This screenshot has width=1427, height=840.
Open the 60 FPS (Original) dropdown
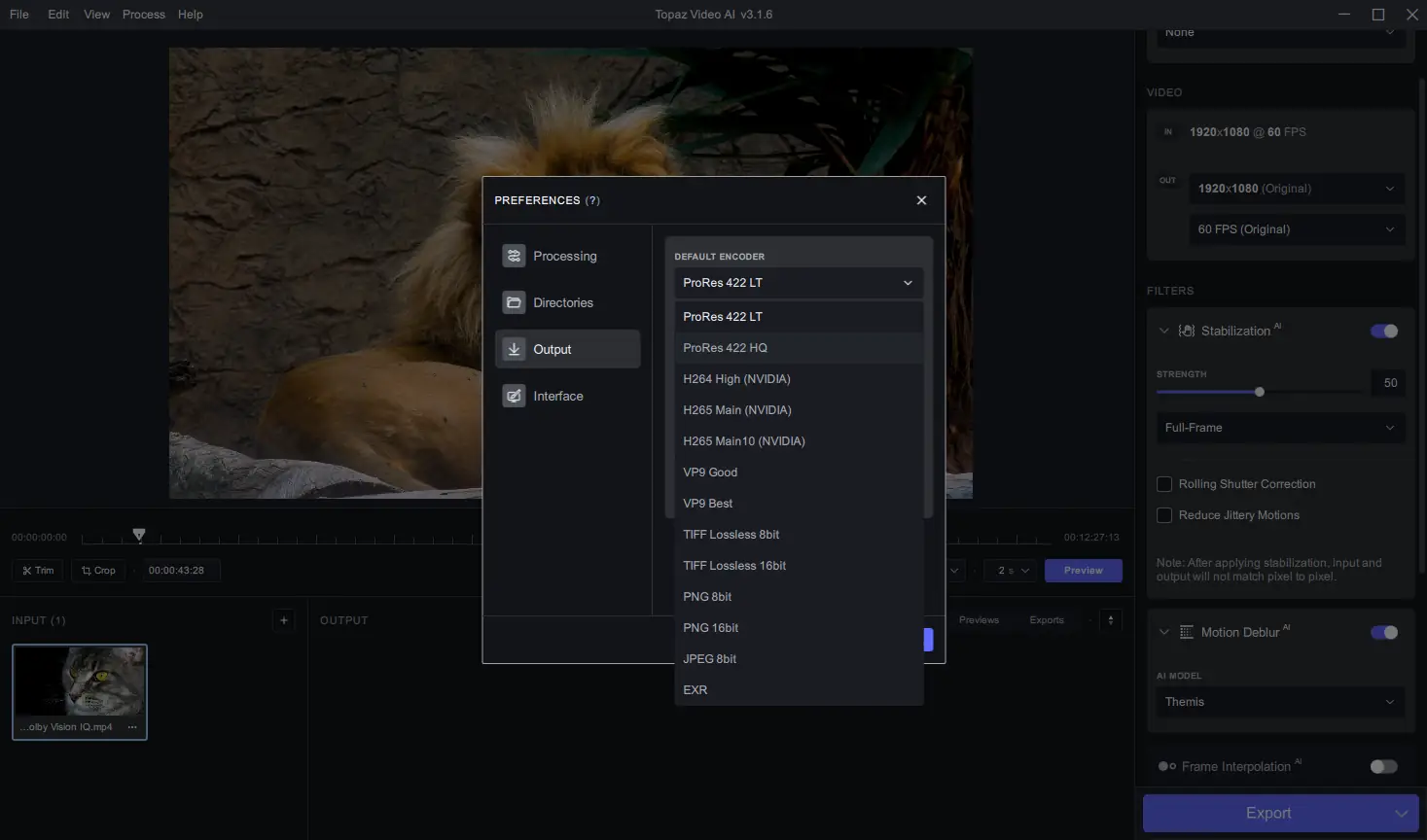click(1297, 229)
